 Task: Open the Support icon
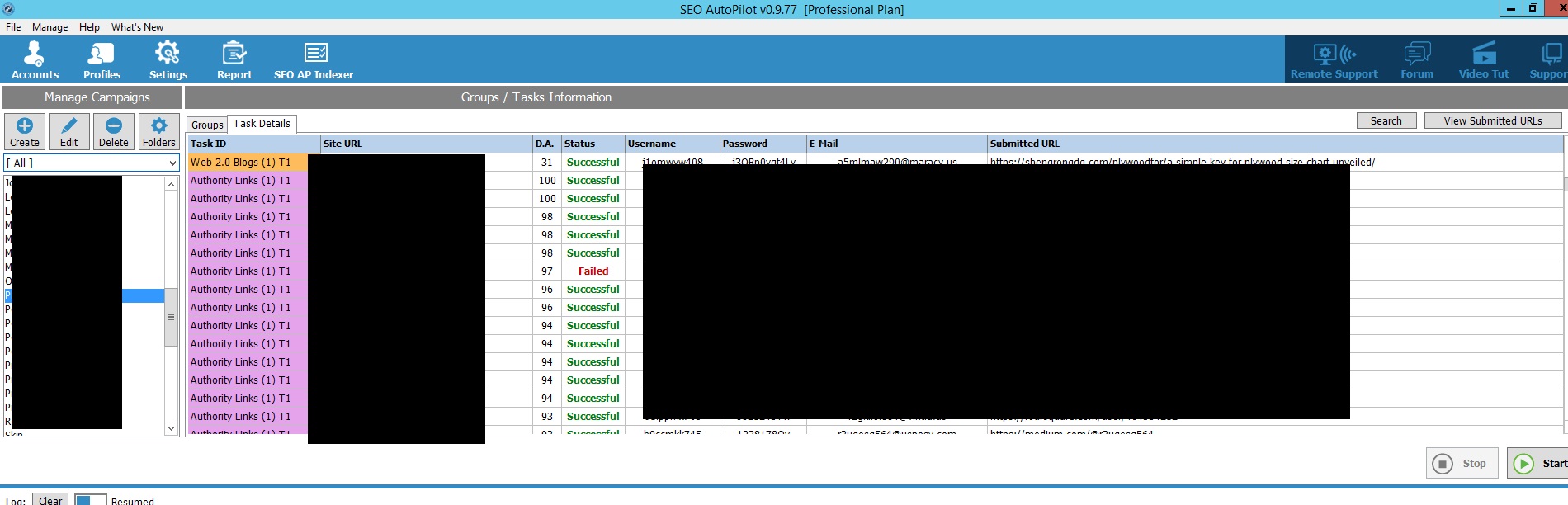pyautogui.click(x=1549, y=59)
